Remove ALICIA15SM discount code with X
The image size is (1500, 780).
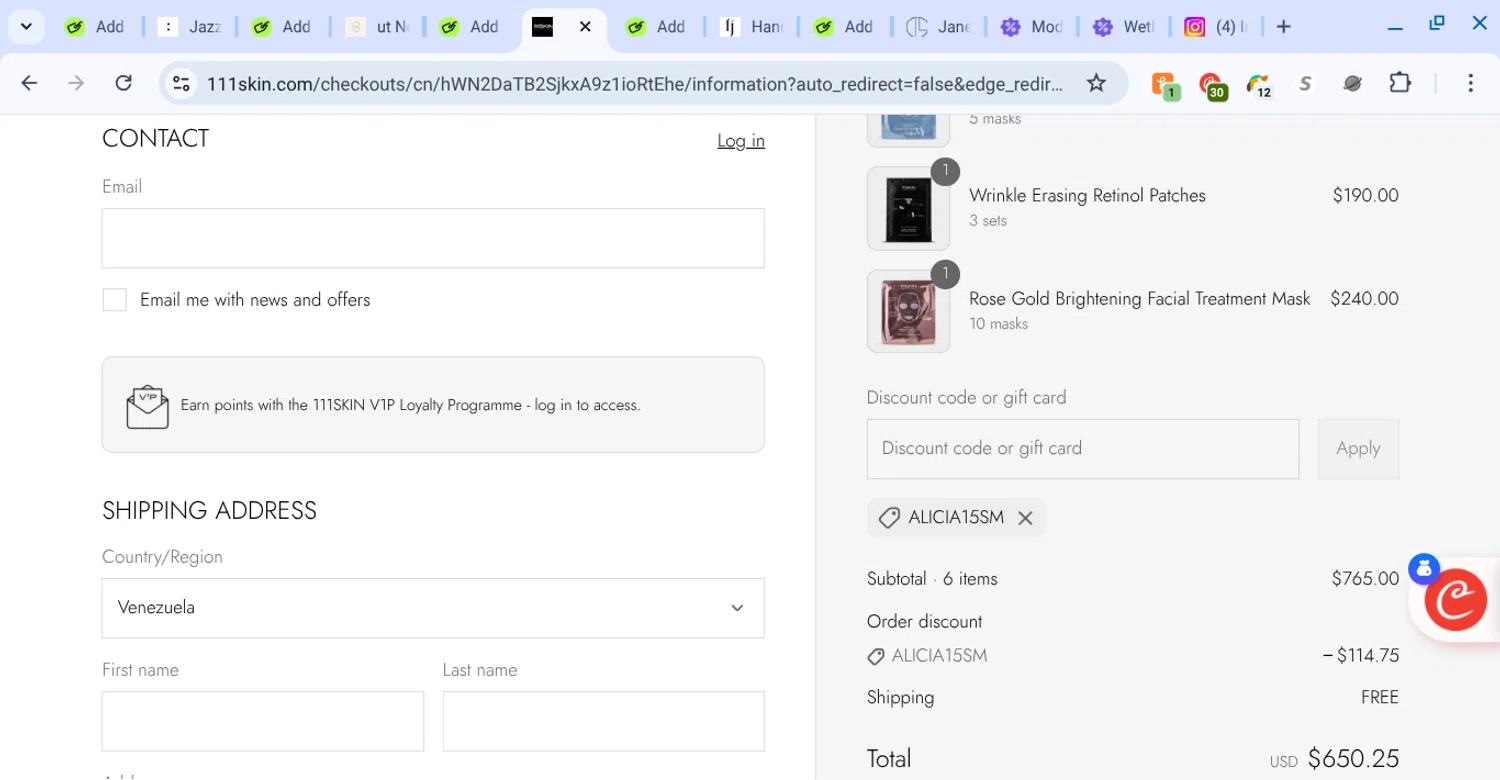coord(1025,518)
